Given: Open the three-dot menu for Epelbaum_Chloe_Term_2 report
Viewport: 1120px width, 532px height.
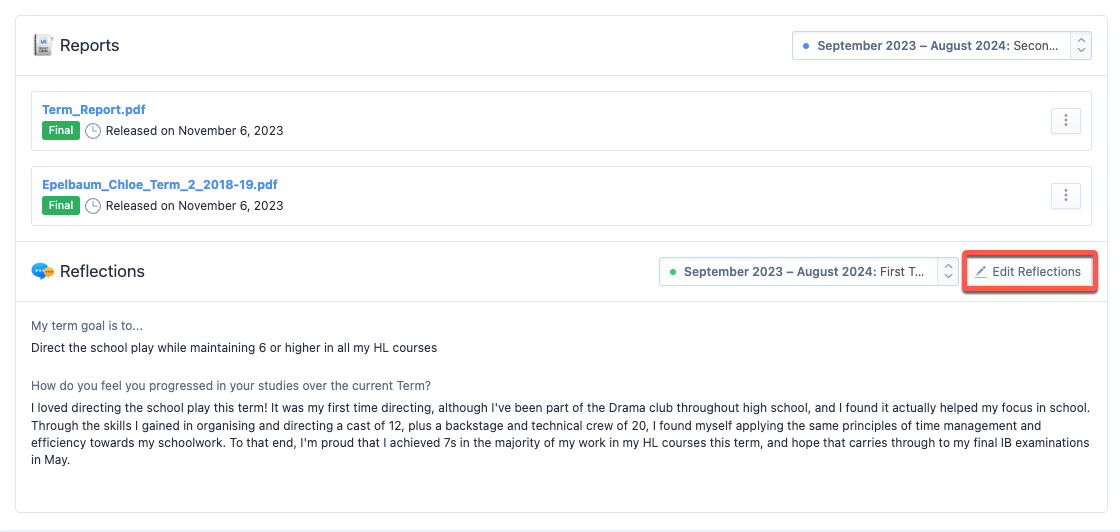Looking at the screenshot, I should 1066,195.
